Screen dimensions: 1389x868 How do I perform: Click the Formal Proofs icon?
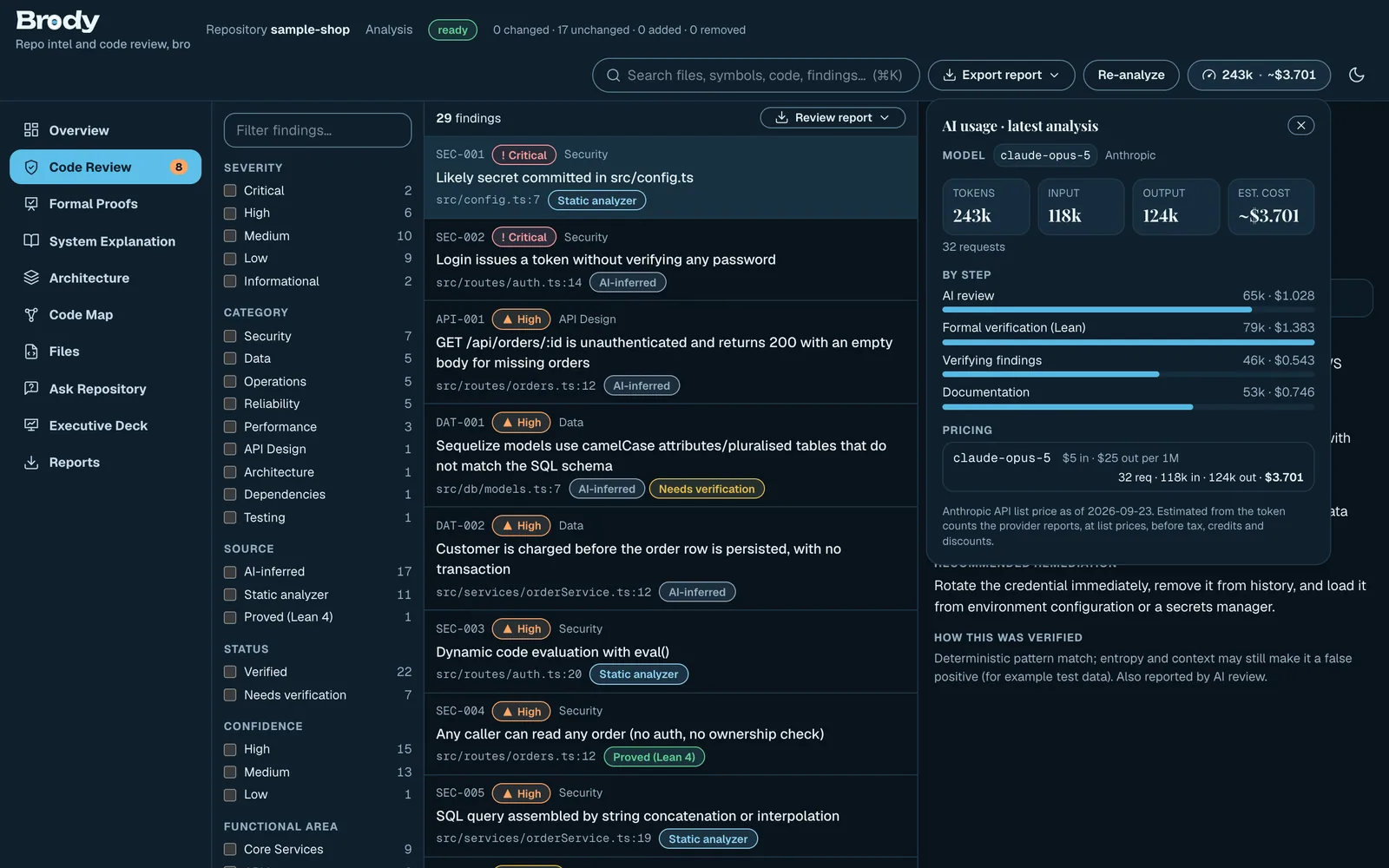tap(31, 204)
